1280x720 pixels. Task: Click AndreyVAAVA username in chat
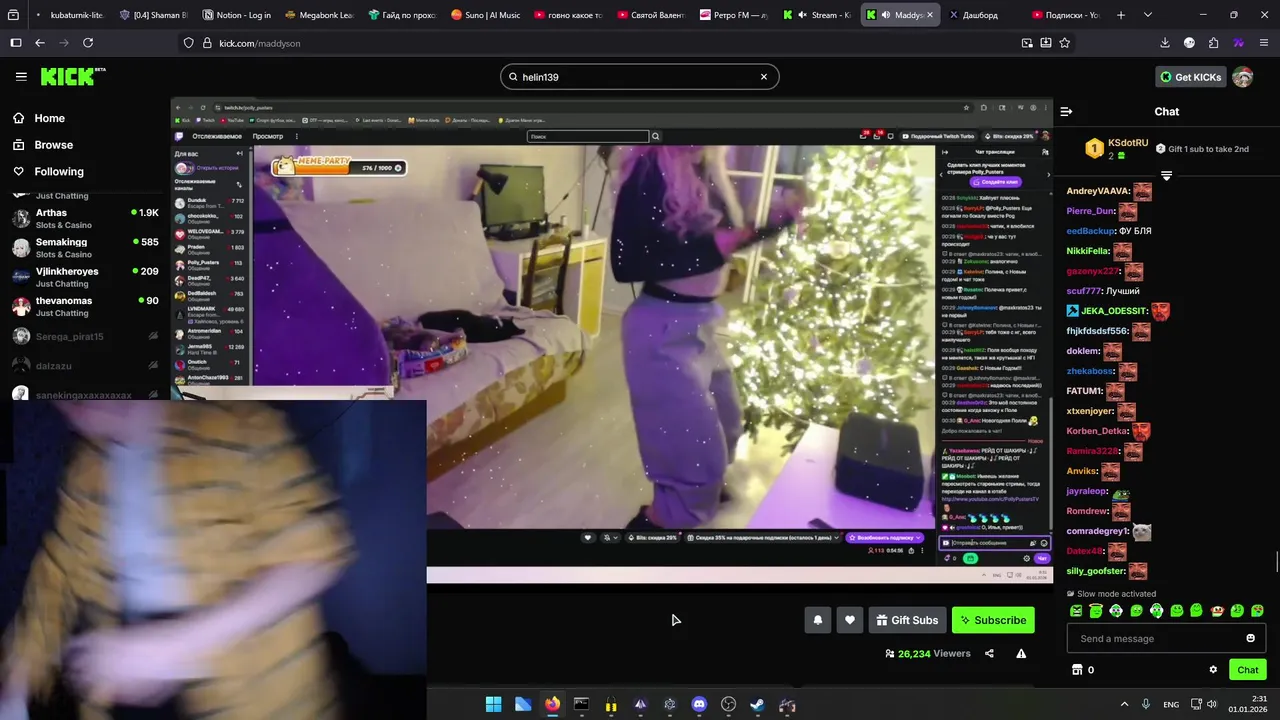(x=1098, y=191)
